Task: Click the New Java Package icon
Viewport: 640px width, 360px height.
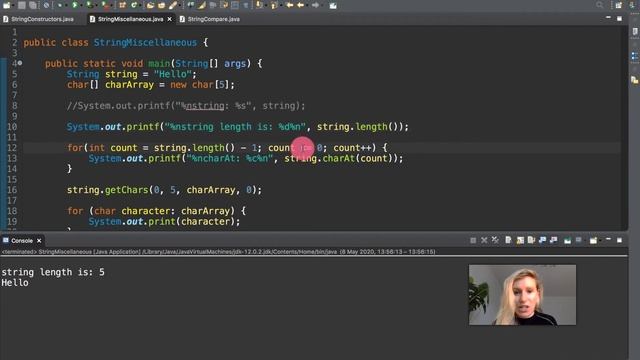Action: tap(122, 5)
